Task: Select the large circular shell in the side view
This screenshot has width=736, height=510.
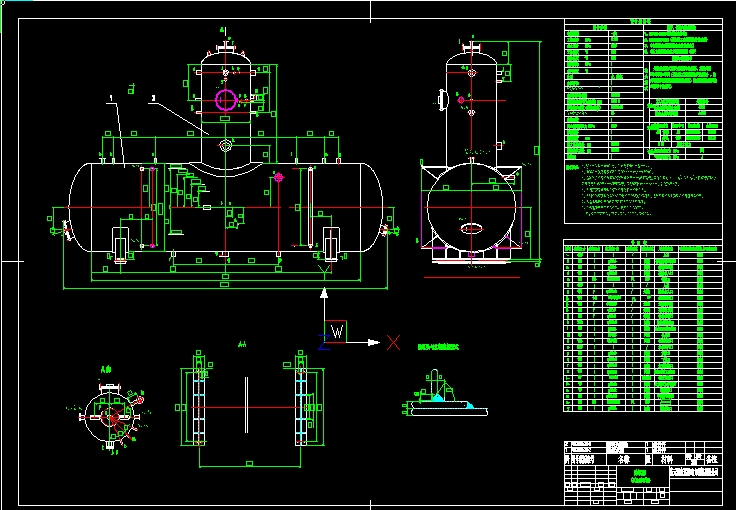Action: (472, 207)
